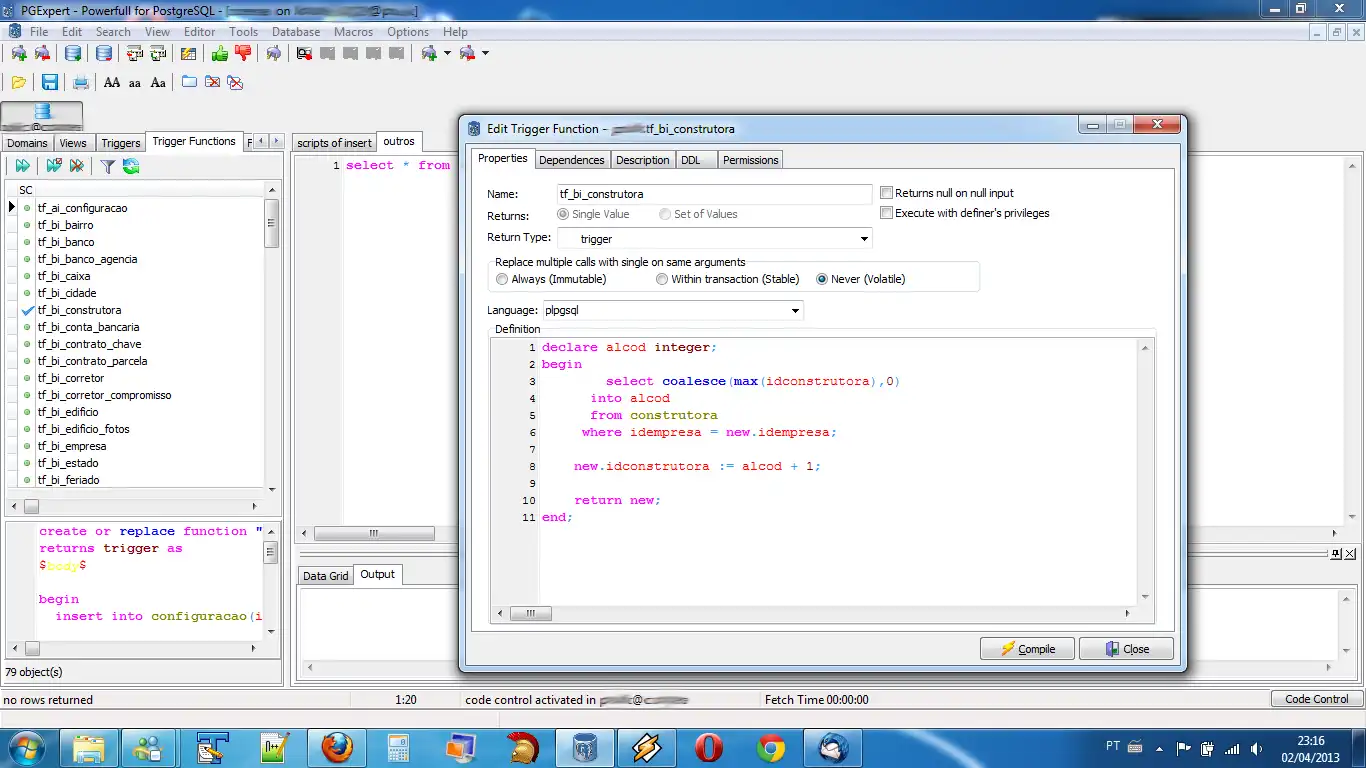Open the Triggers tab in the object panel
1366x768 pixels.
coord(120,143)
